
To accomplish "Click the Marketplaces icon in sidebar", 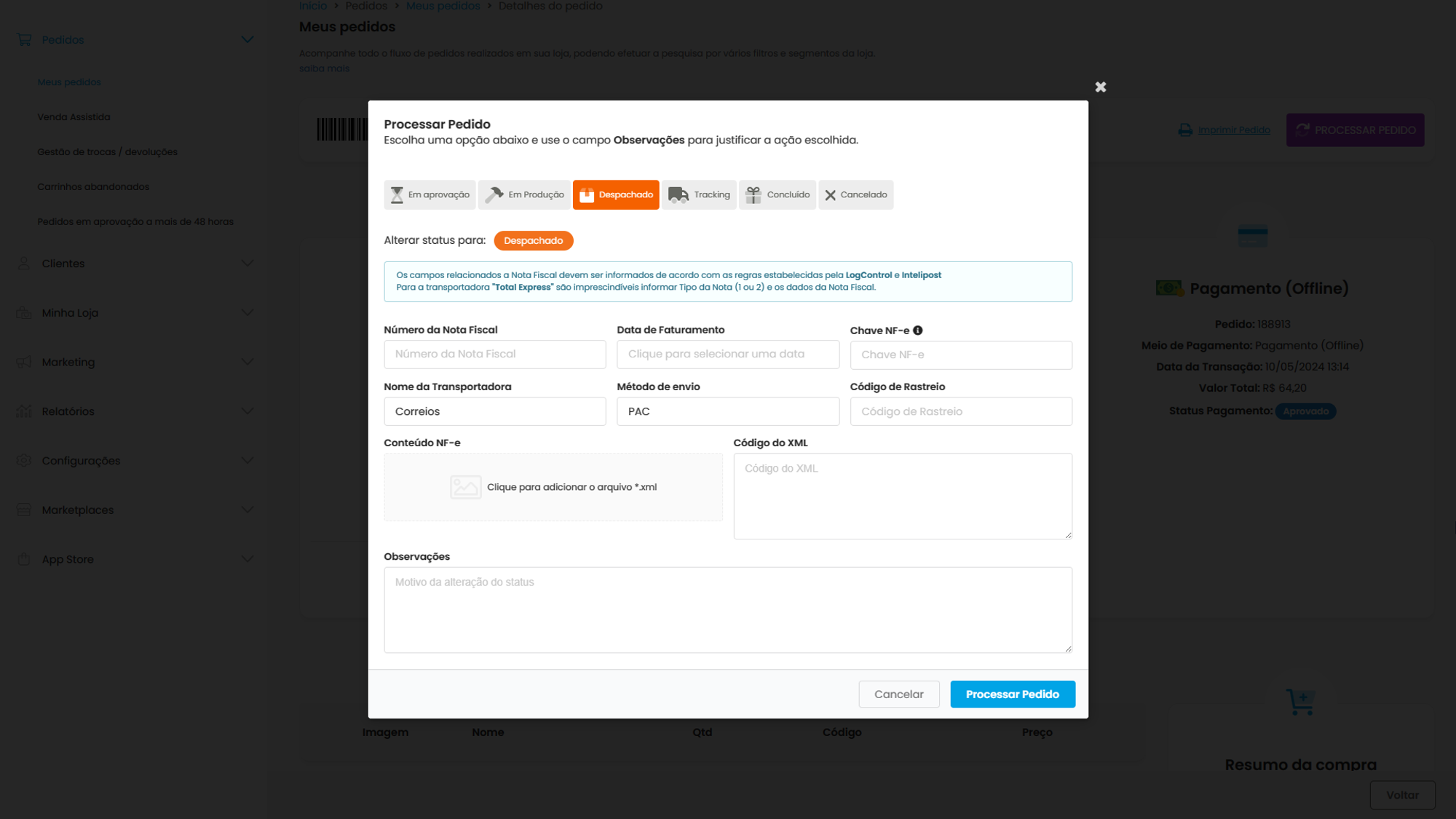I will pyautogui.click(x=24, y=510).
